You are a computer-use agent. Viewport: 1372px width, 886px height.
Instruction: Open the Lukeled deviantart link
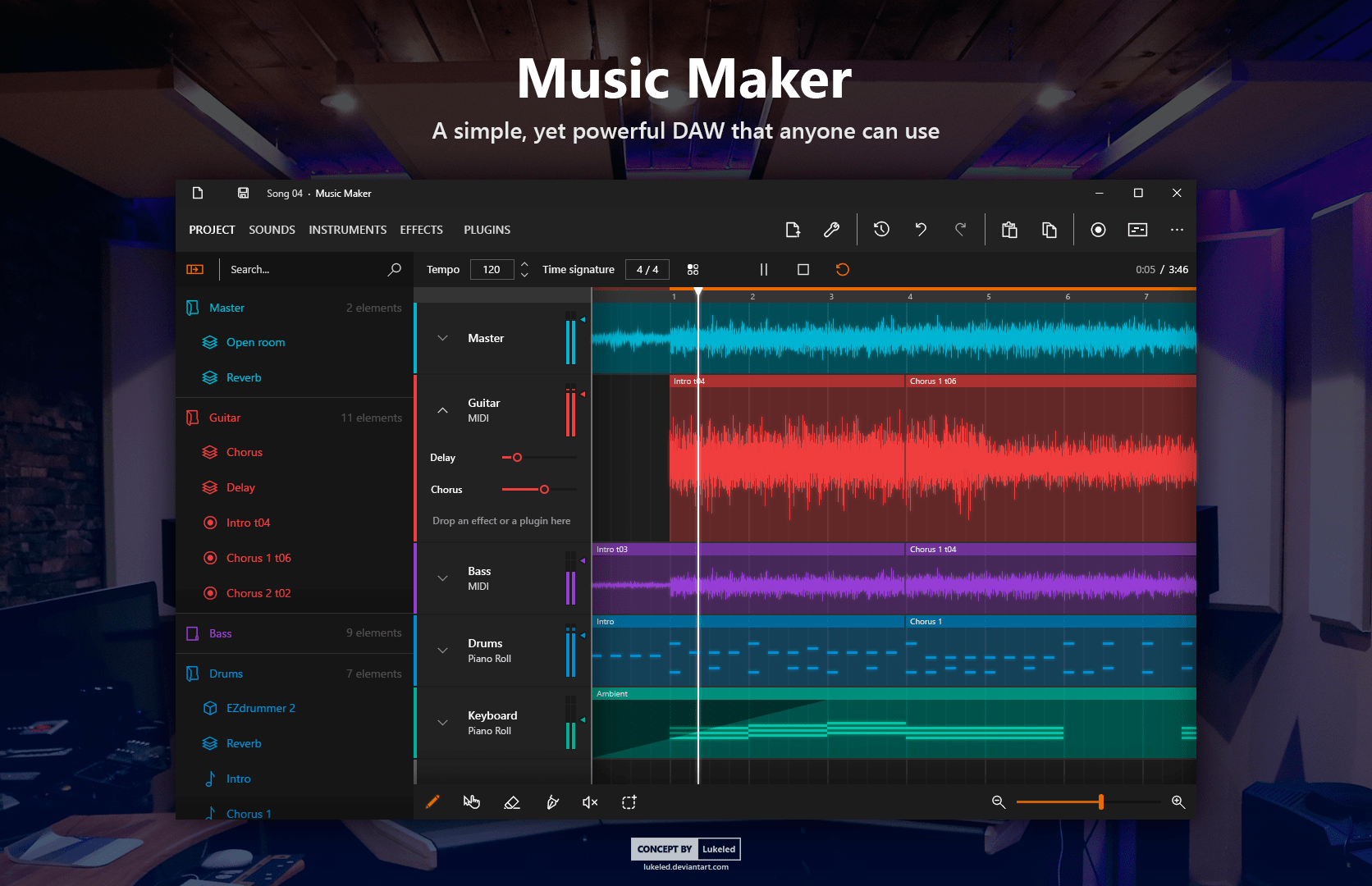click(x=686, y=865)
